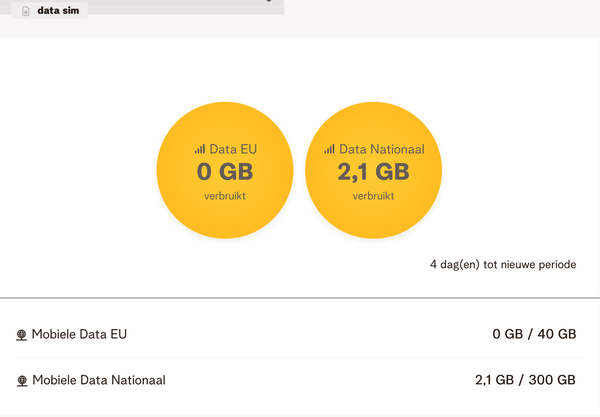Select the Mobiele Data EU row label
The width and height of the screenshot is (600, 417).
pyautogui.click(x=79, y=334)
